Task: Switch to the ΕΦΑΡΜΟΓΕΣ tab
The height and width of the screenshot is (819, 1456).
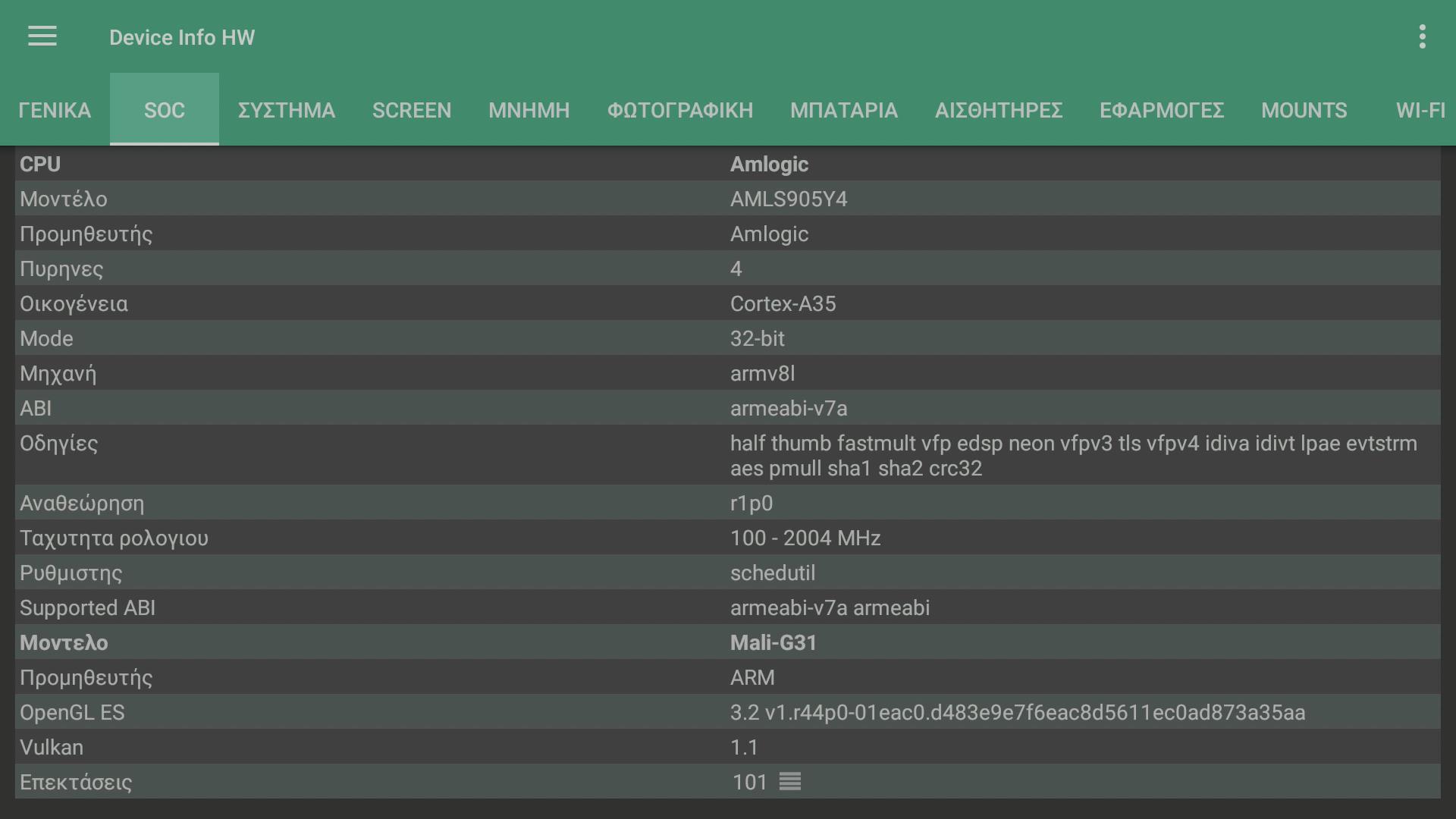Action: pyautogui.click(x=1162, y=110)
